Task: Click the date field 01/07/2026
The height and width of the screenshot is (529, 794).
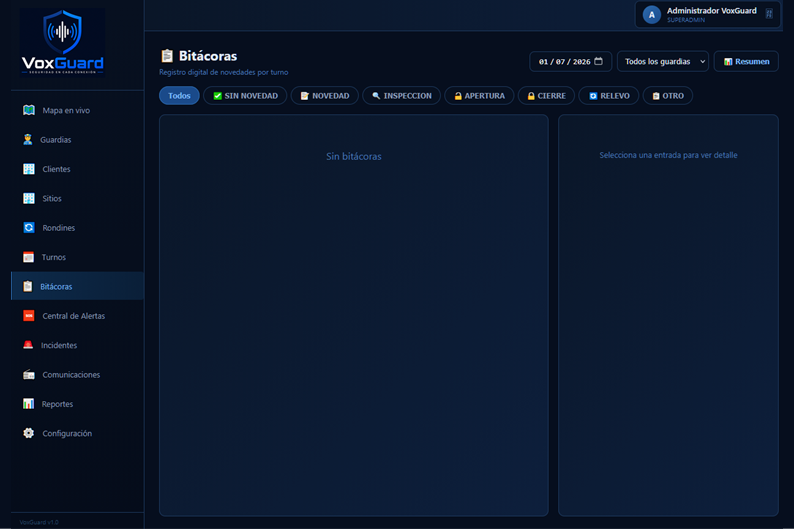Action: pyautogui.click(x=571, y=61)
